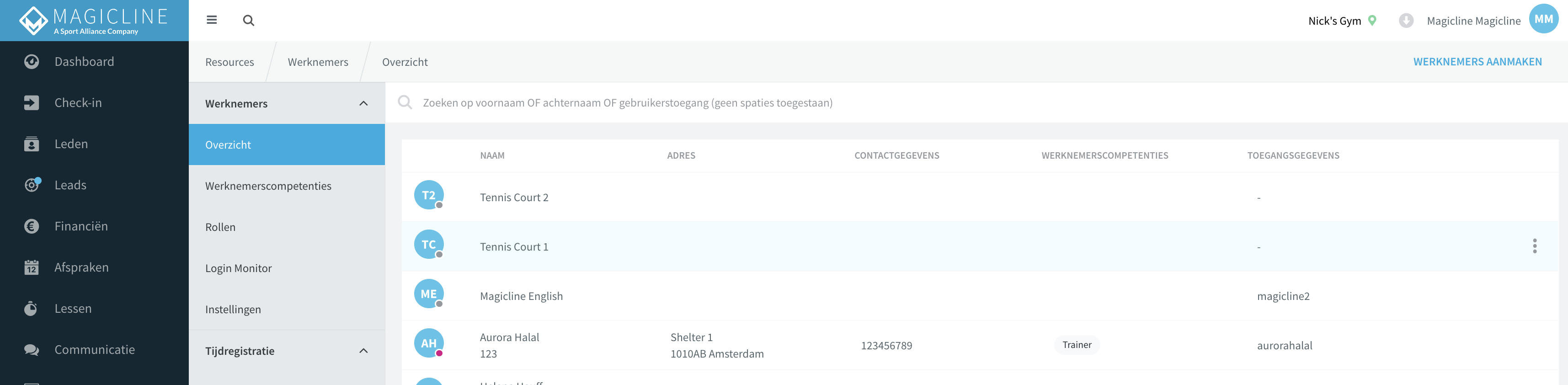Click the AH avatar of Aurora Halal
Image resolution: width=1568 pixels, height=385 pixels.
click(429, 343)
